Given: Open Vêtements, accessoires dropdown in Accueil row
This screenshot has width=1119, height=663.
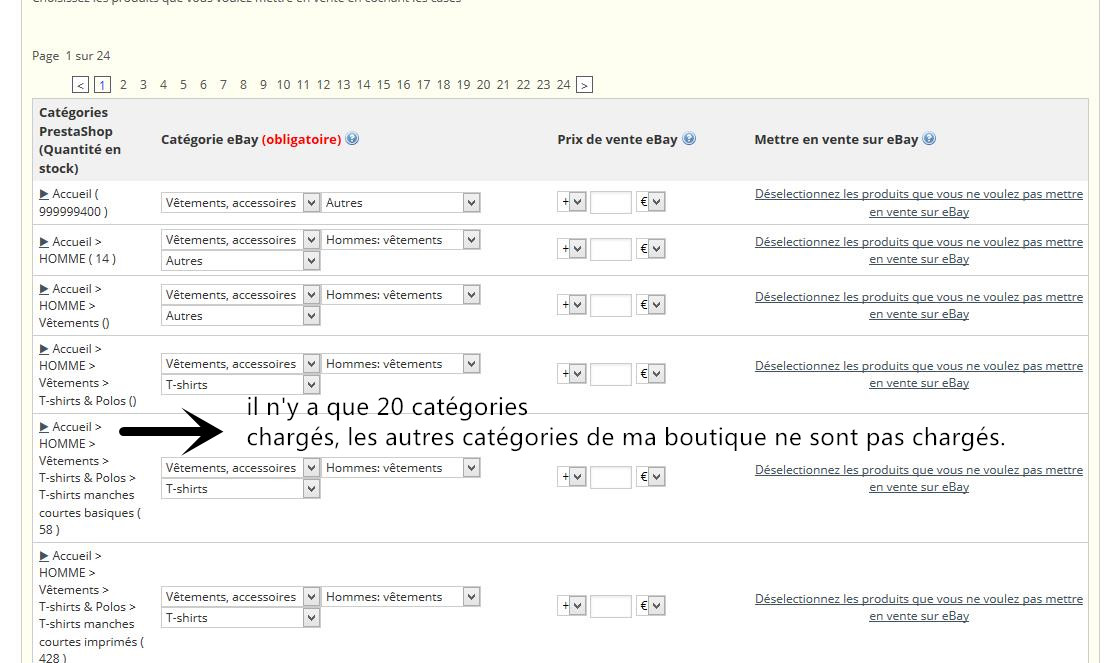Looking at the screenshot, I should (x=240, y=203).
